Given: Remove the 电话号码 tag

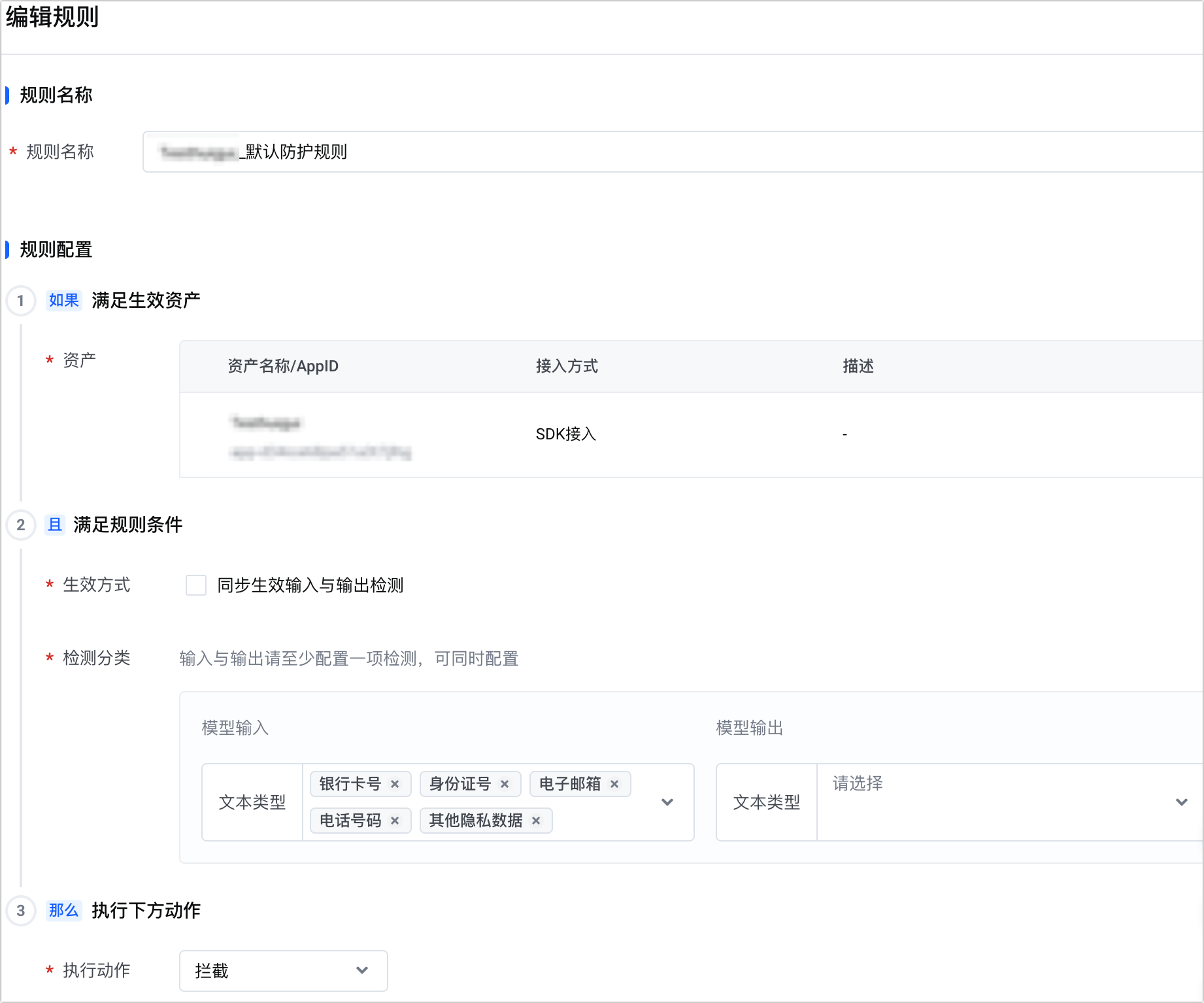Looking at the screenshot, I should pos(395,821).
